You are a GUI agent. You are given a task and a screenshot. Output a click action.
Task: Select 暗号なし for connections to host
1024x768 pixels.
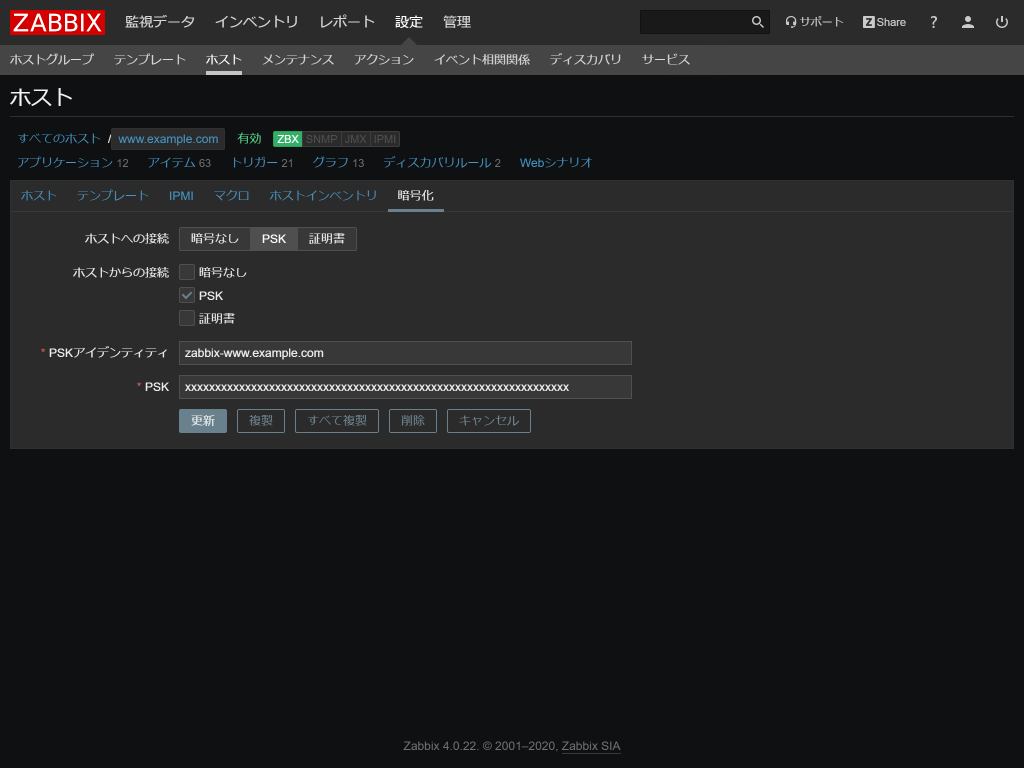point(215,239)
